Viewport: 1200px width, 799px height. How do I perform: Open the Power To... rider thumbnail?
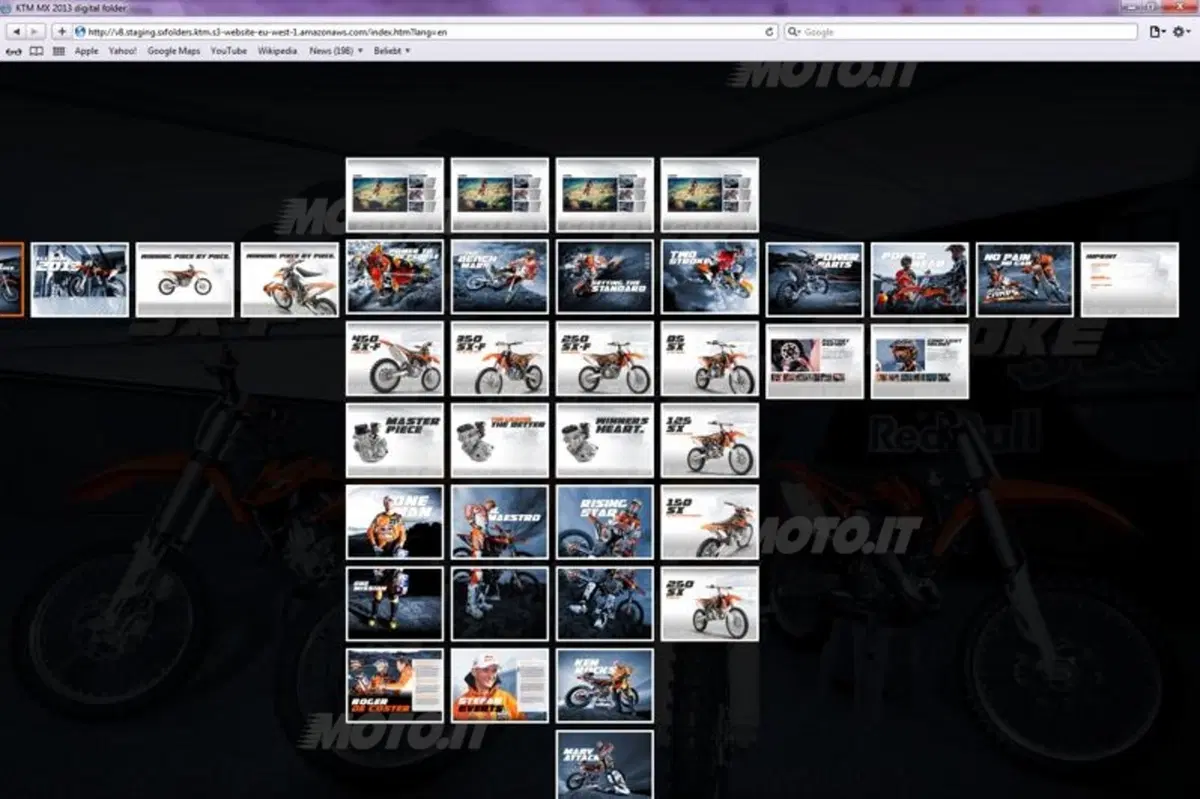(395, 277)
